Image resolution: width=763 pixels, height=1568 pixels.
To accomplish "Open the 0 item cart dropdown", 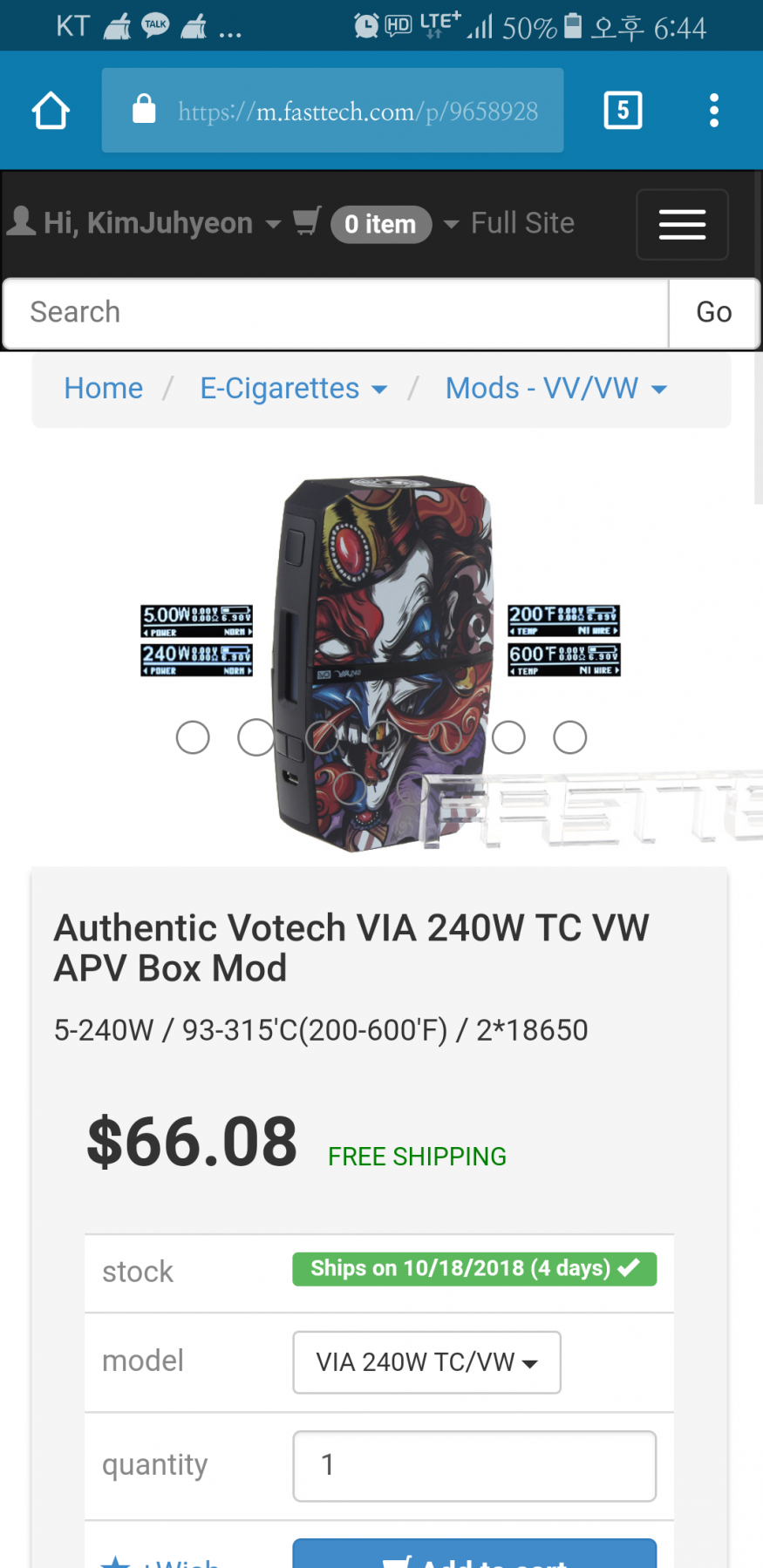I will point(394,224).
